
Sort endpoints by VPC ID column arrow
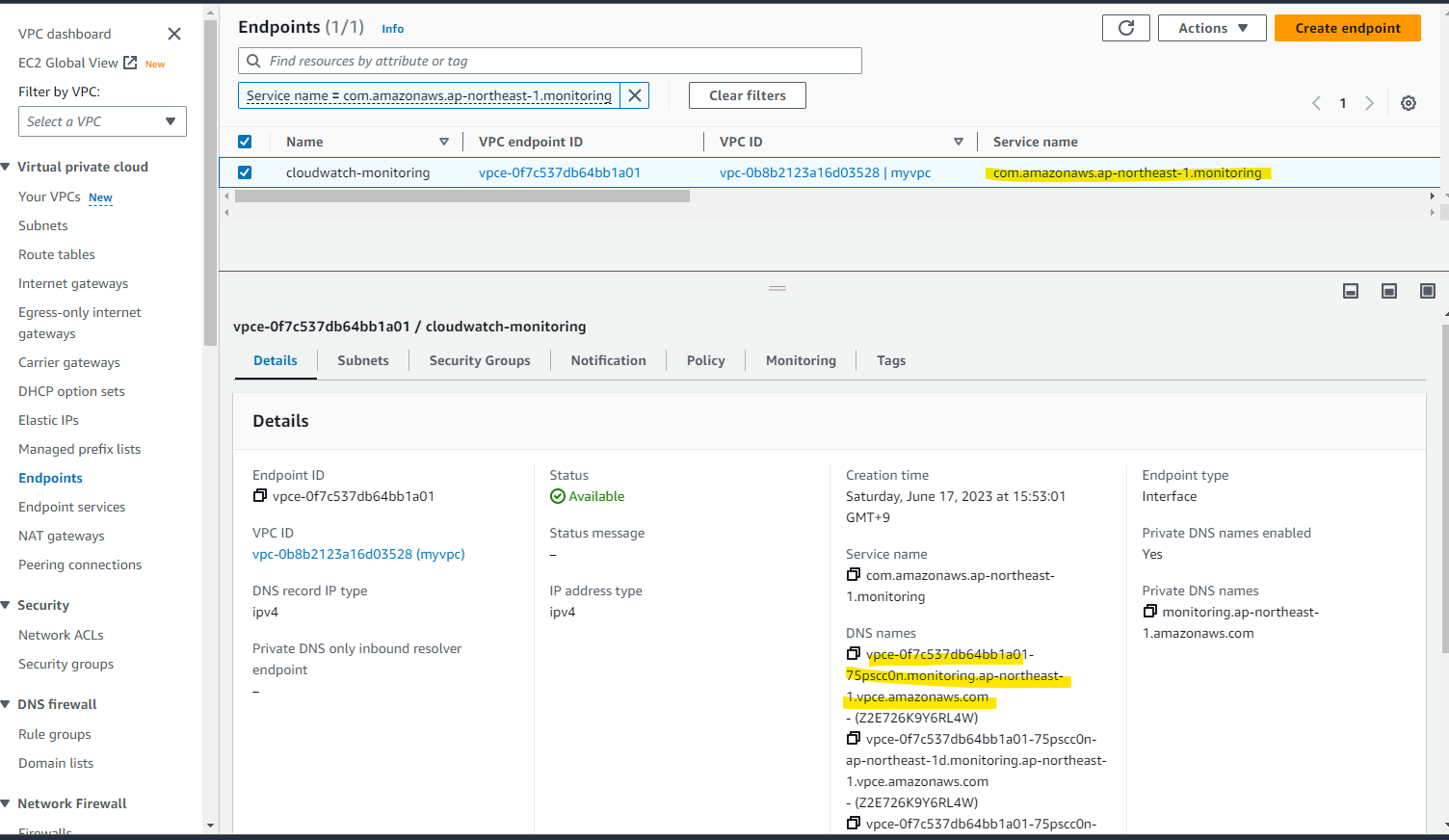click(x=959, y=142)
